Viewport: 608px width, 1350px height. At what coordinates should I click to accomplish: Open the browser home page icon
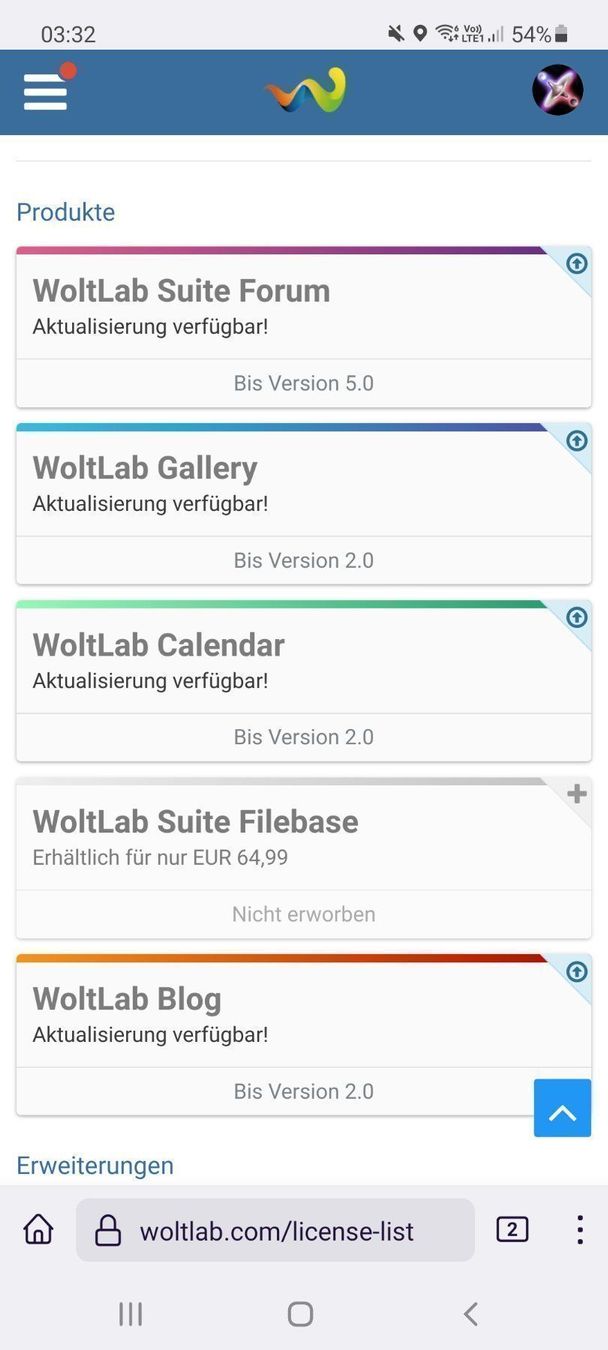point(39,1229)
